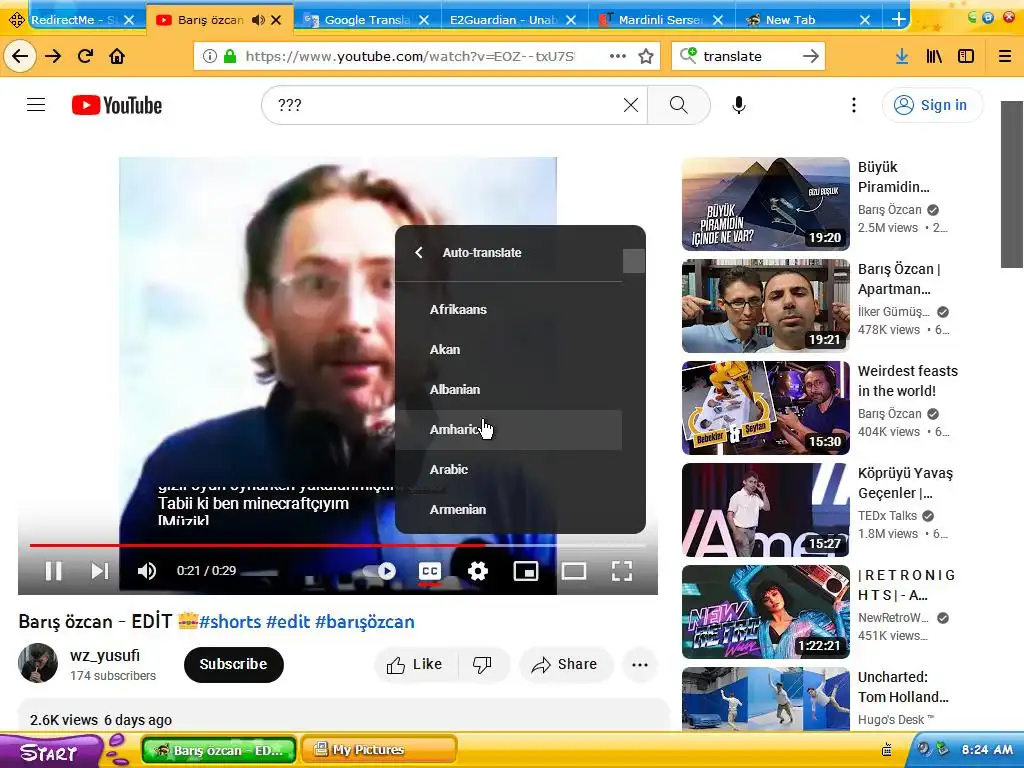The height and width of the screenshot is (768, 1024).
Task: Pick Armenian subtitle translation
Action: tap(509, 509)
